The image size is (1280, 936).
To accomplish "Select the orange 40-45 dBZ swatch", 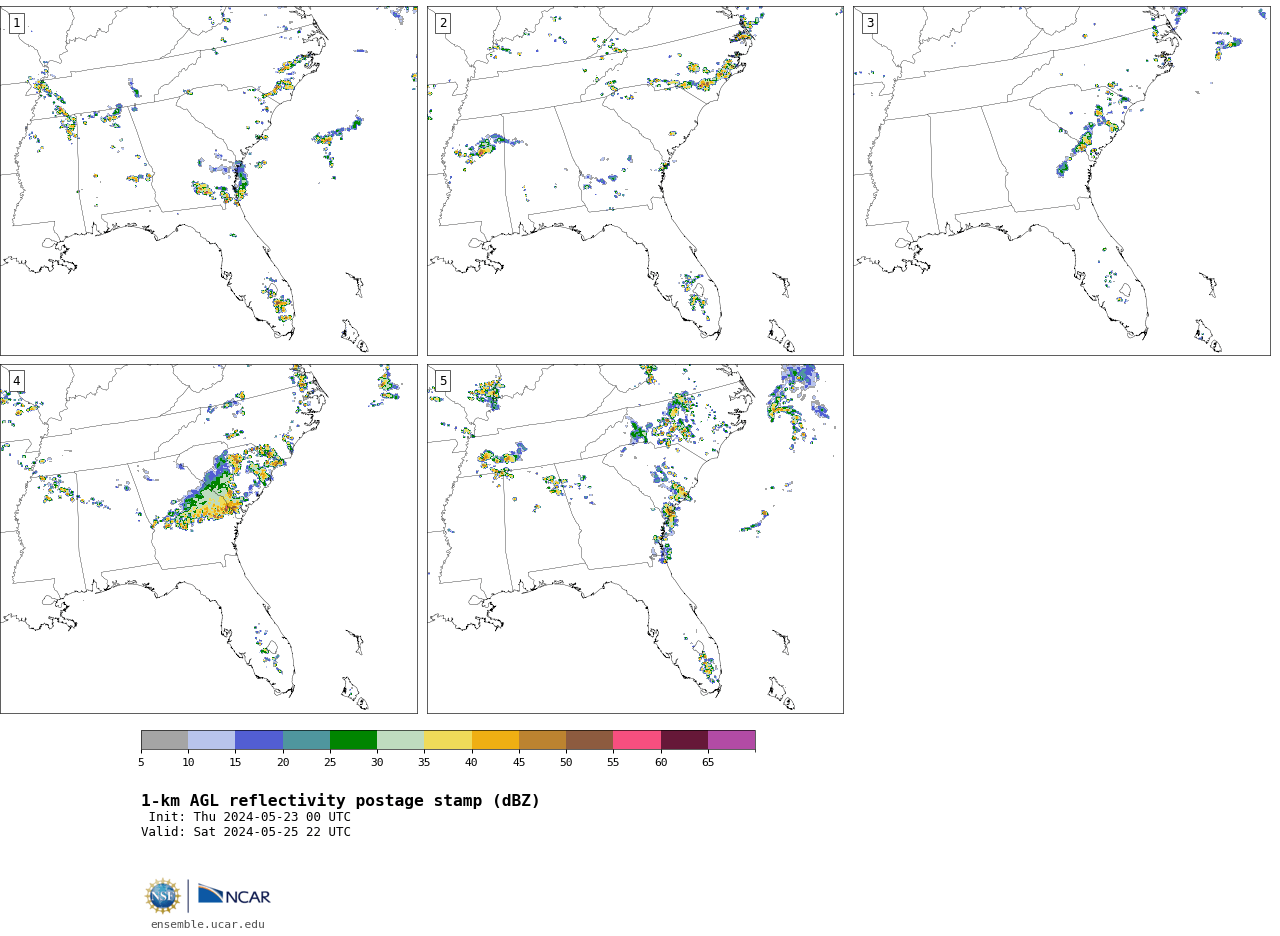I will click(x=495, y=740).
